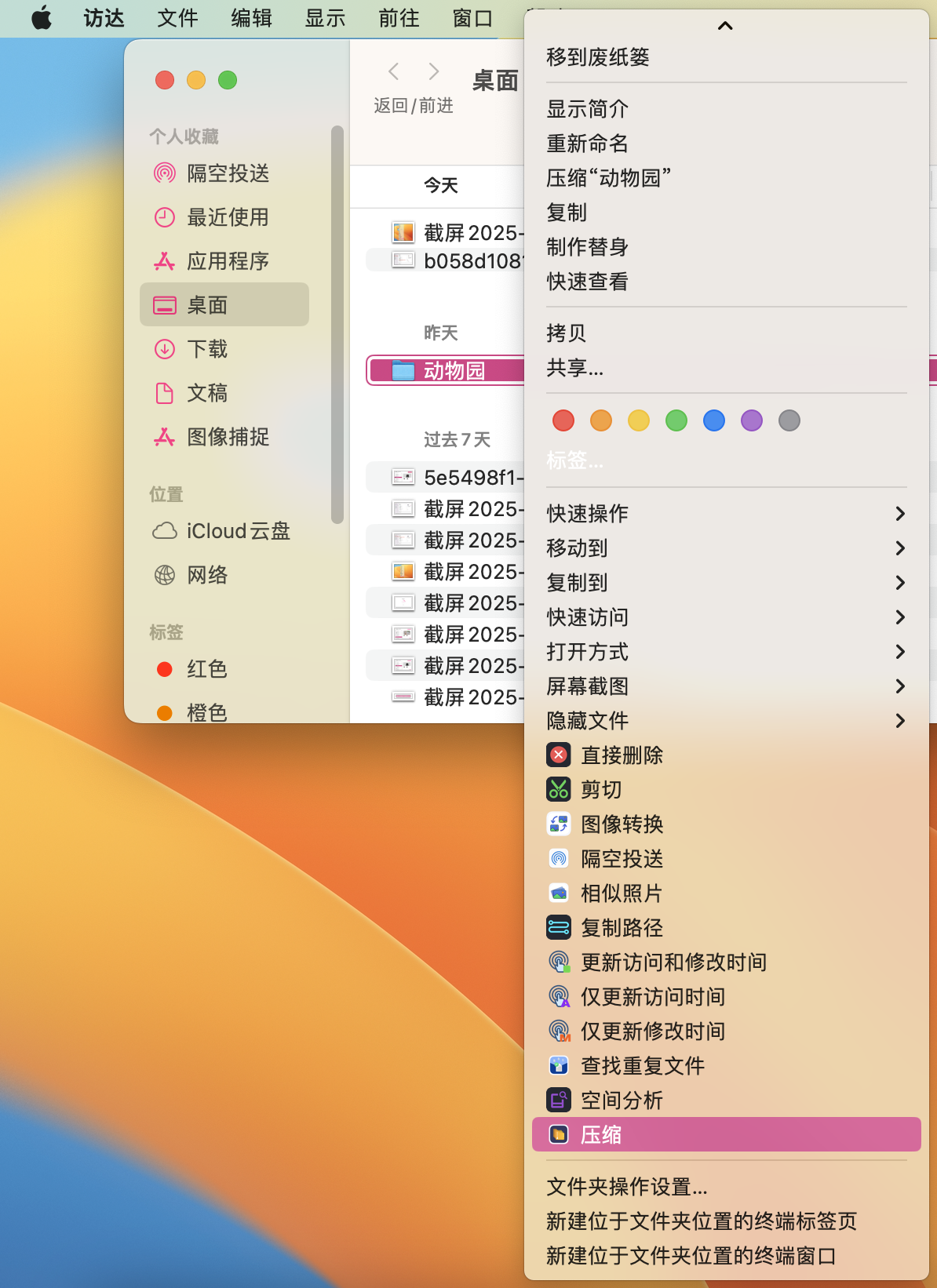Click the 查找重复文件 icon
This screenshot has width=937, height=1288.
(559, 1066)
